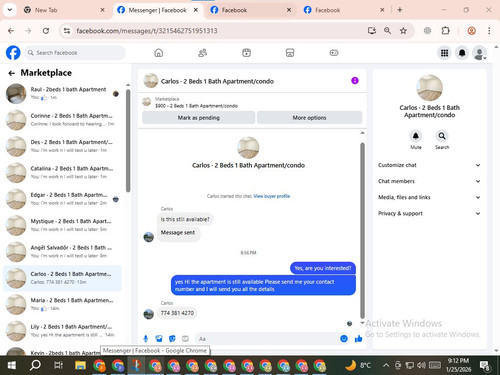Attach a photo with the image icon
This screenshot has width=500, height=375.
[x=159, y=339]
